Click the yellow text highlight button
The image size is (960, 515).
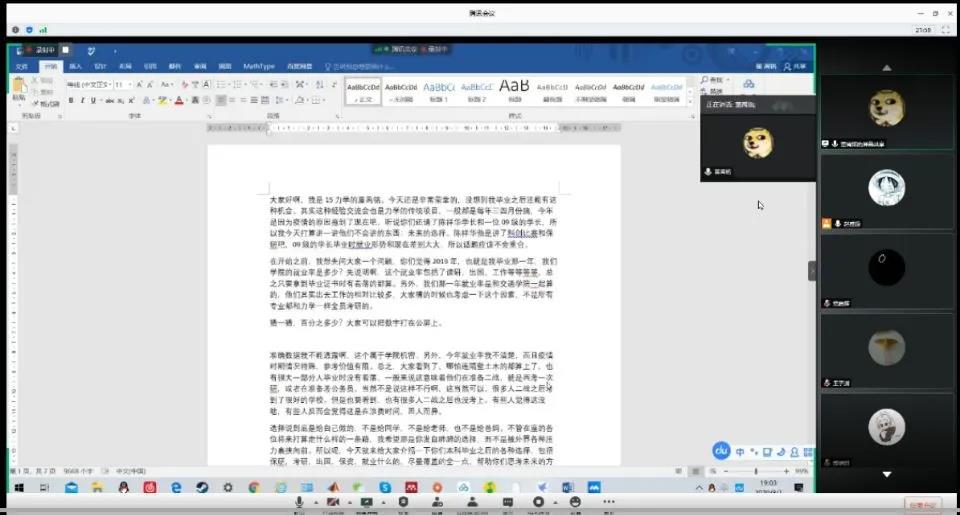click(163, 100)
